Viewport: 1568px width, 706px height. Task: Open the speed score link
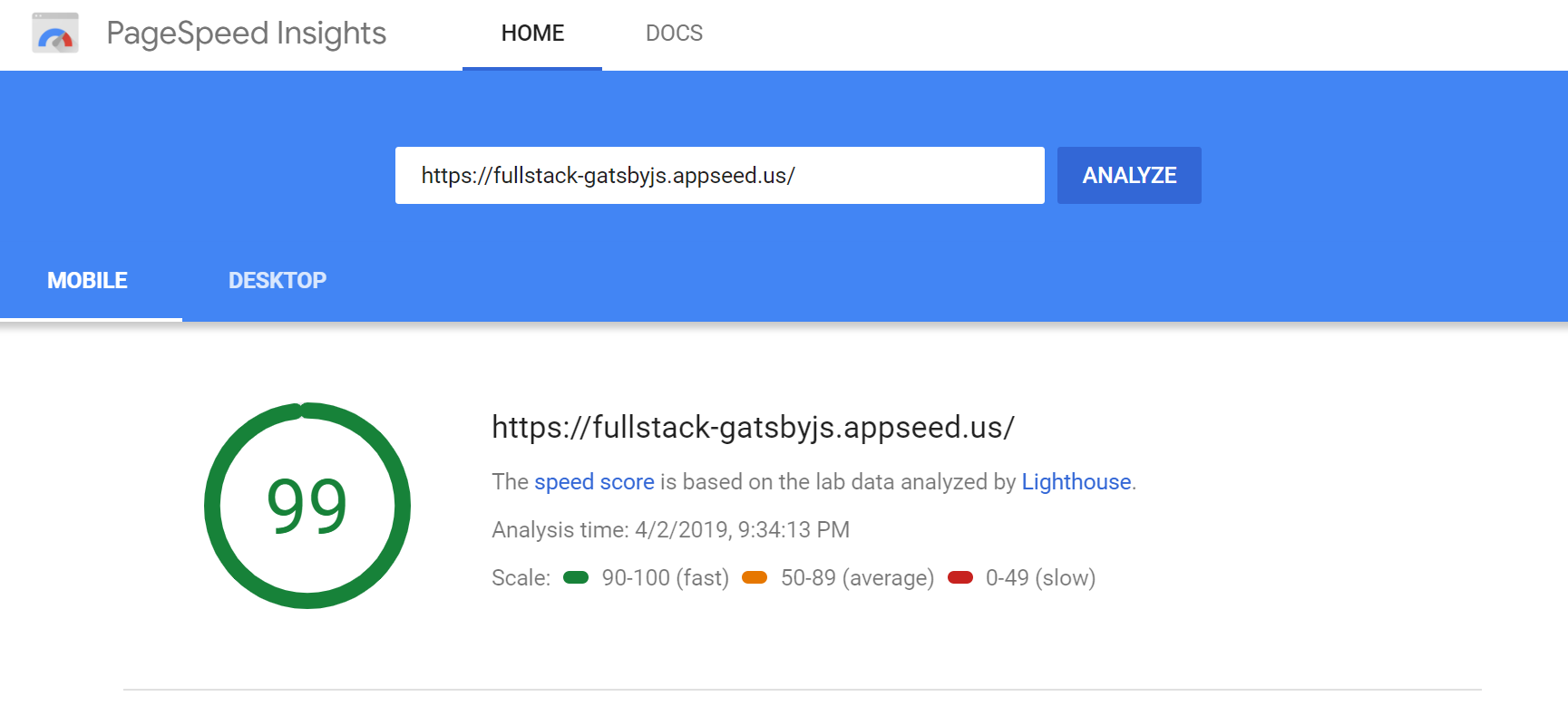click(594, 482)
